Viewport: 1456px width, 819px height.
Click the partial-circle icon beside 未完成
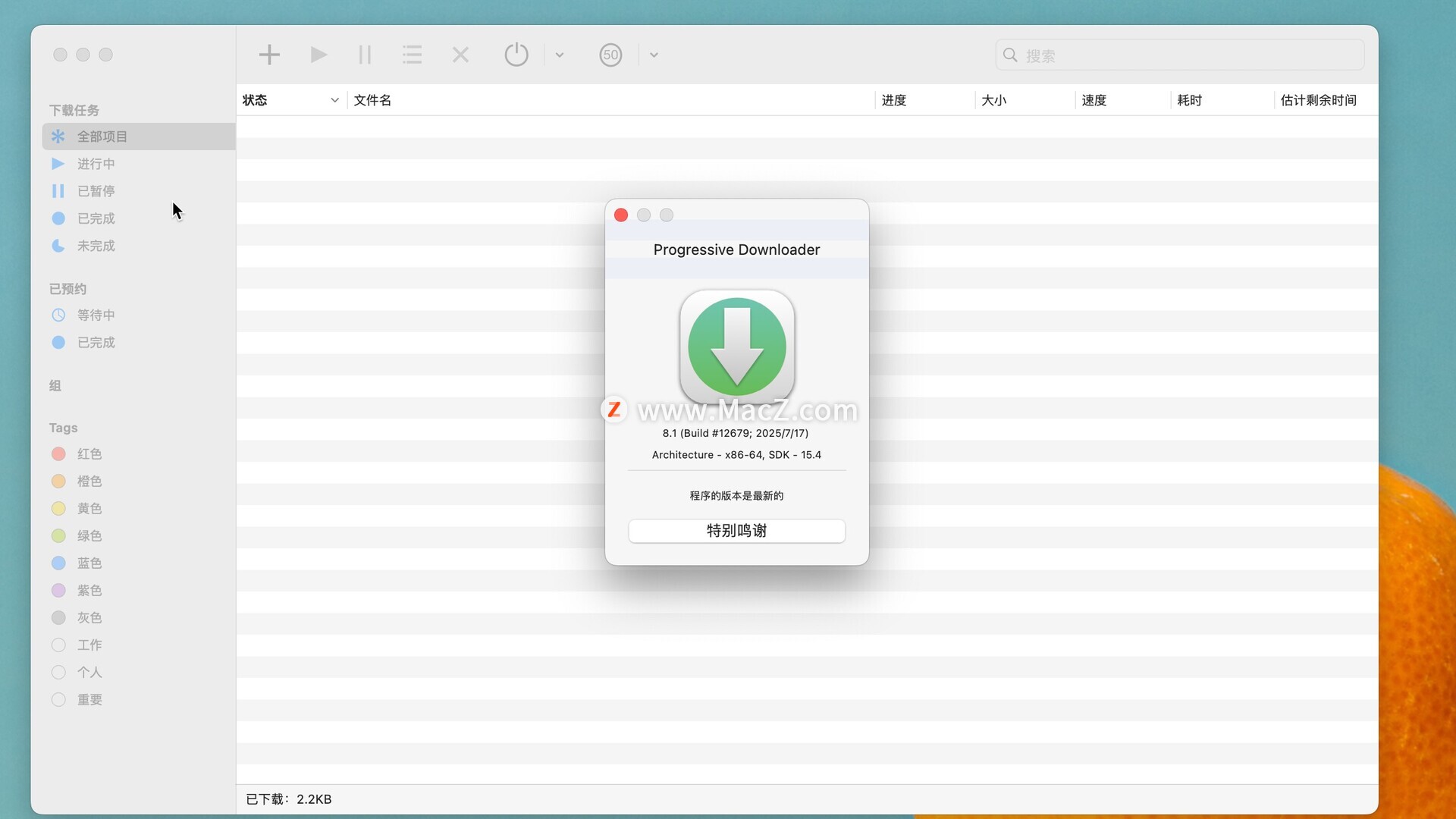[x=58, y=246]
